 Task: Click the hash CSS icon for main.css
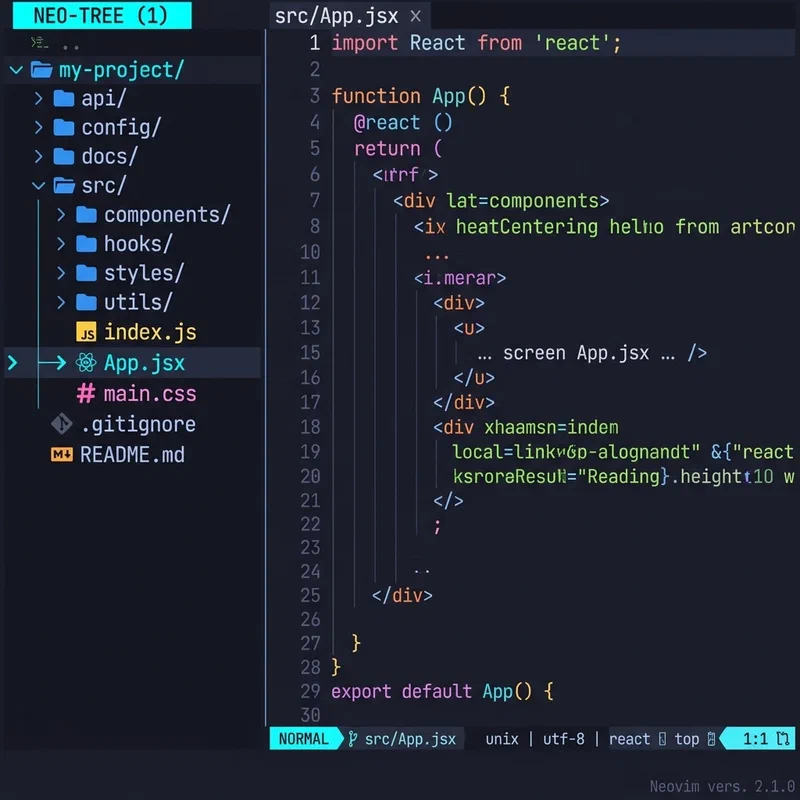[x=86, y=394]
